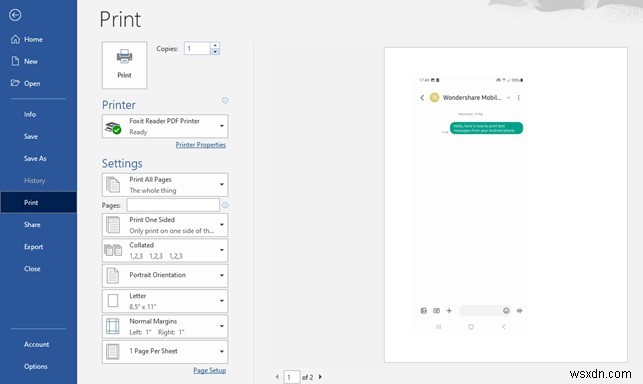The image size is (643, 384).
Task: Expand the 1 Page Per Sheet dropdown
Action: tap(165, 352)
